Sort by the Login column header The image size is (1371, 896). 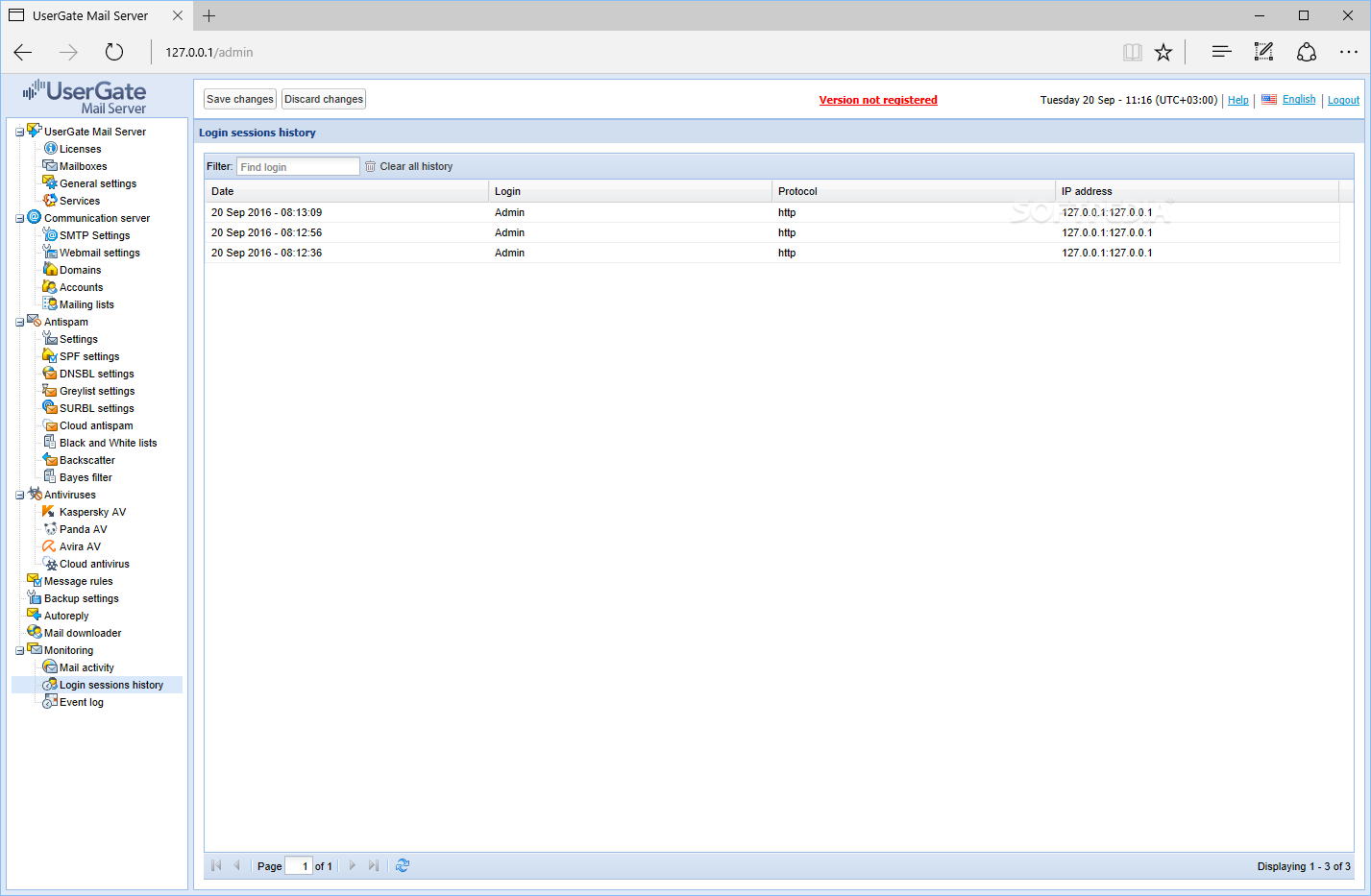pyautogui.click(x=629, y=191)
